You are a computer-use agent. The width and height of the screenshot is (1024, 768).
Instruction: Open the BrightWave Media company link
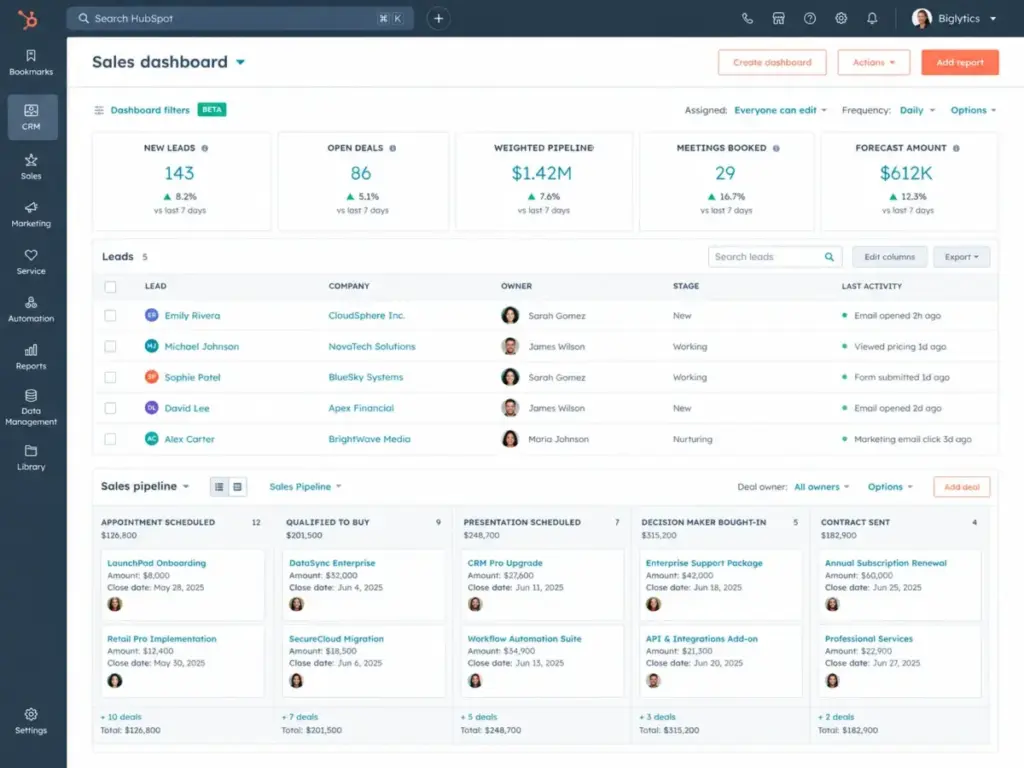point(369,439)
